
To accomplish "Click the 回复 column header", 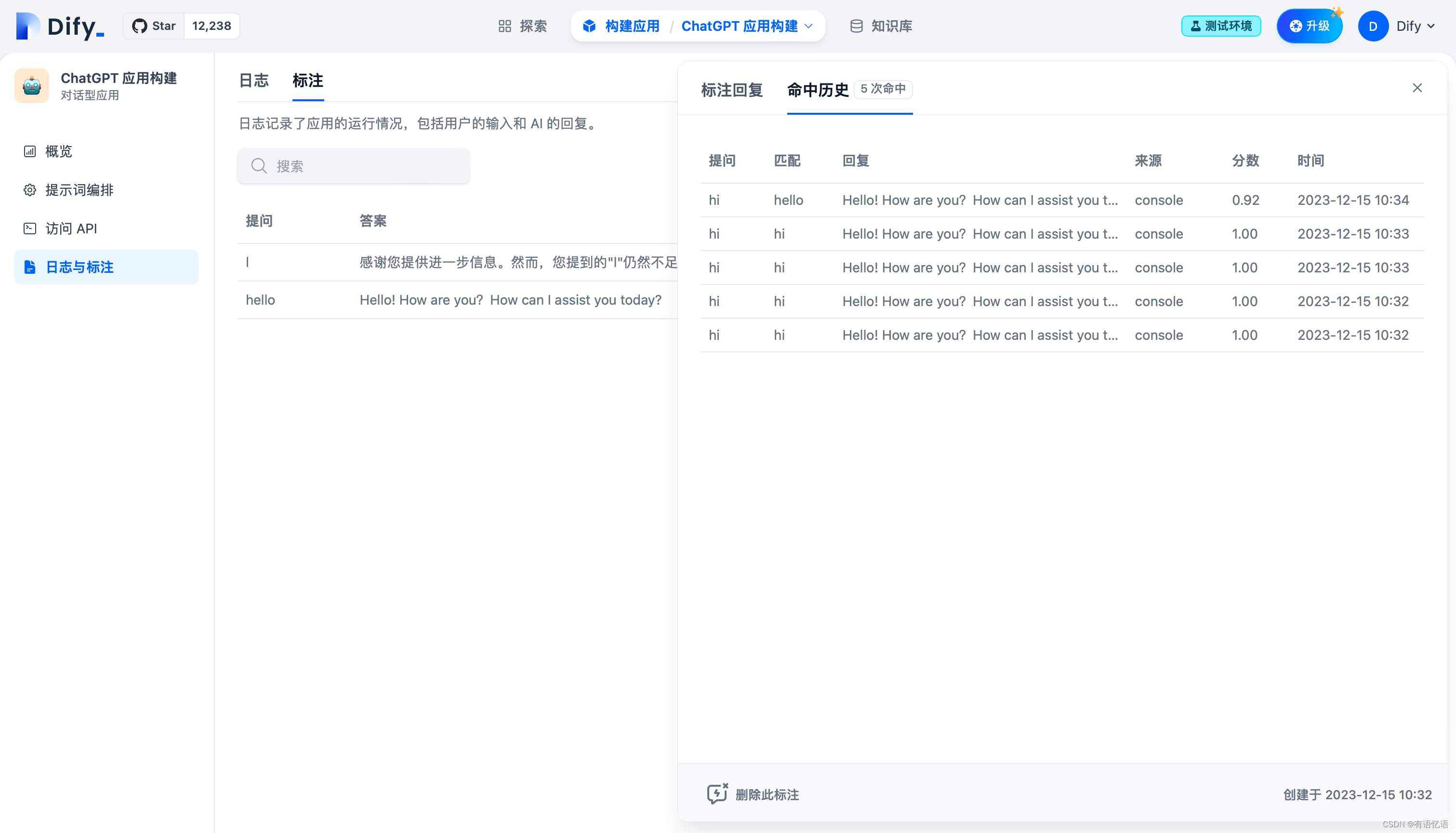I will coord(856,161).
